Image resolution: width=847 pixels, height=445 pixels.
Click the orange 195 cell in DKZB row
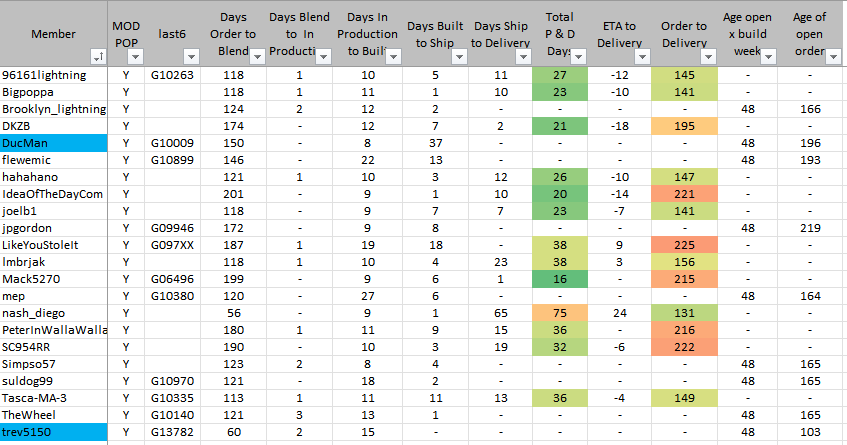(685, 126)
